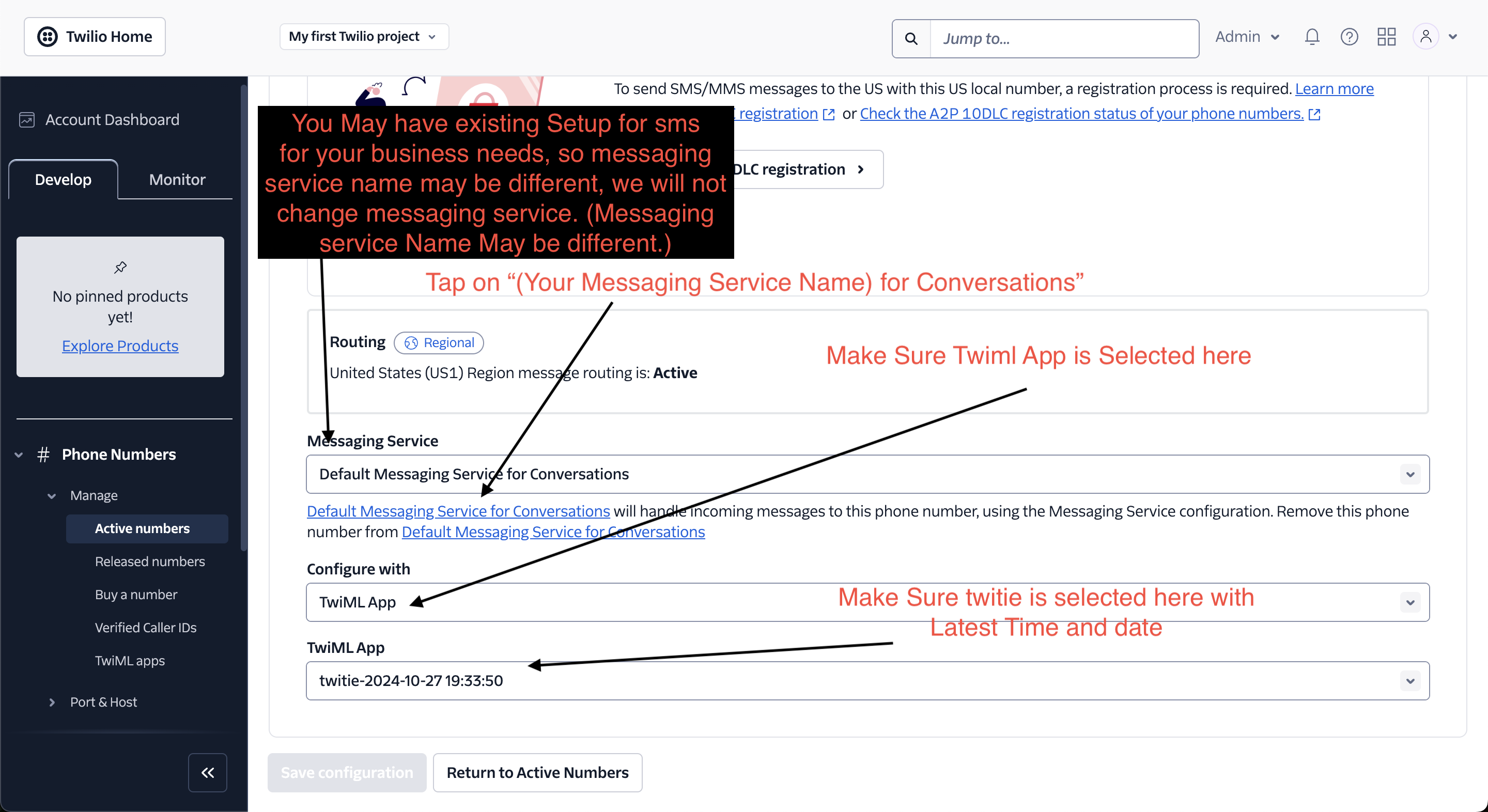This screenshot has width=1488, height=812.
Task: Expand the Port & Host chevron
Action: pos(52,701)
